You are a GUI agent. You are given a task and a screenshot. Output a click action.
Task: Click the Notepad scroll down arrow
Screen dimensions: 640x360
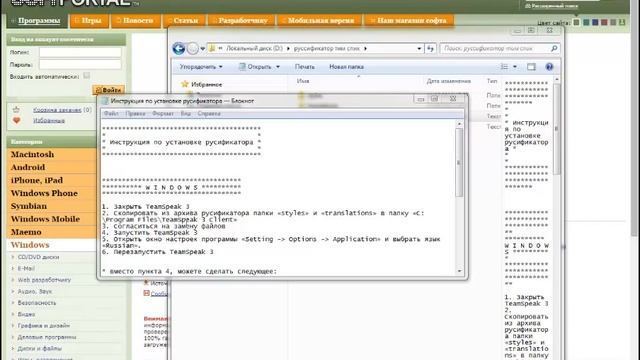tap(460, 271)
